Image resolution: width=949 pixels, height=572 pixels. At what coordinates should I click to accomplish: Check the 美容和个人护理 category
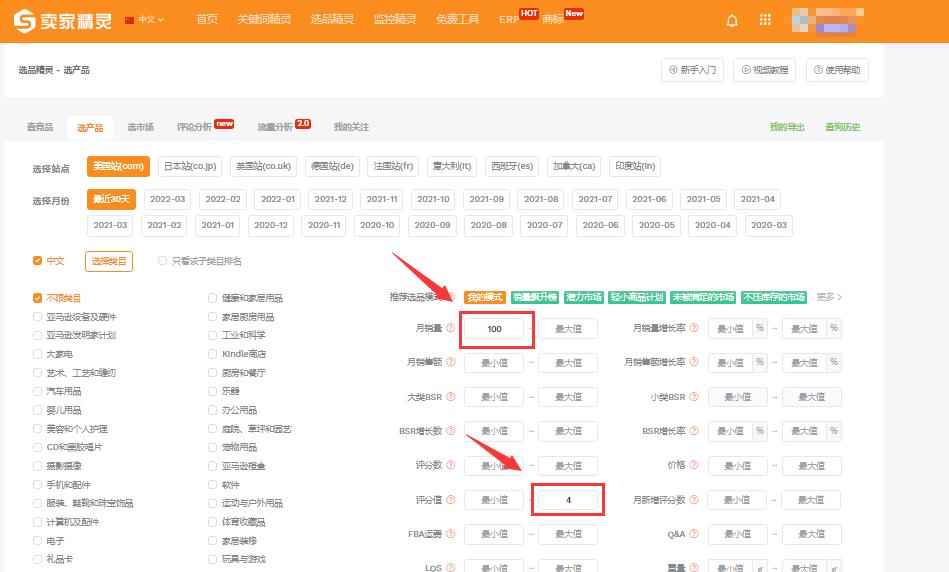pyautogui.click(x=38, y=429)
